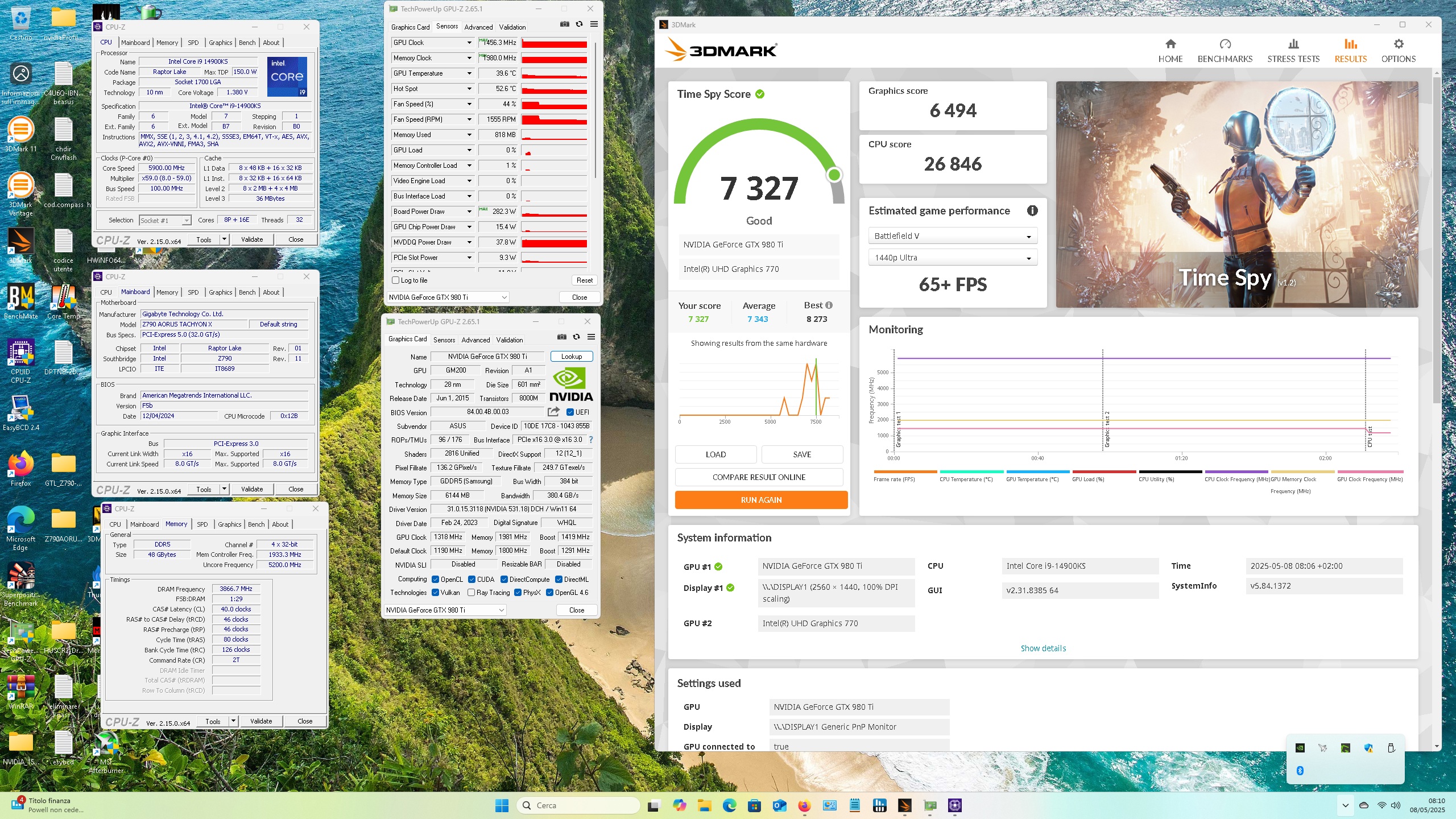1456x819 pixels.
Task: Toggle the DirectML checkbox
Action: coord(559,580)
